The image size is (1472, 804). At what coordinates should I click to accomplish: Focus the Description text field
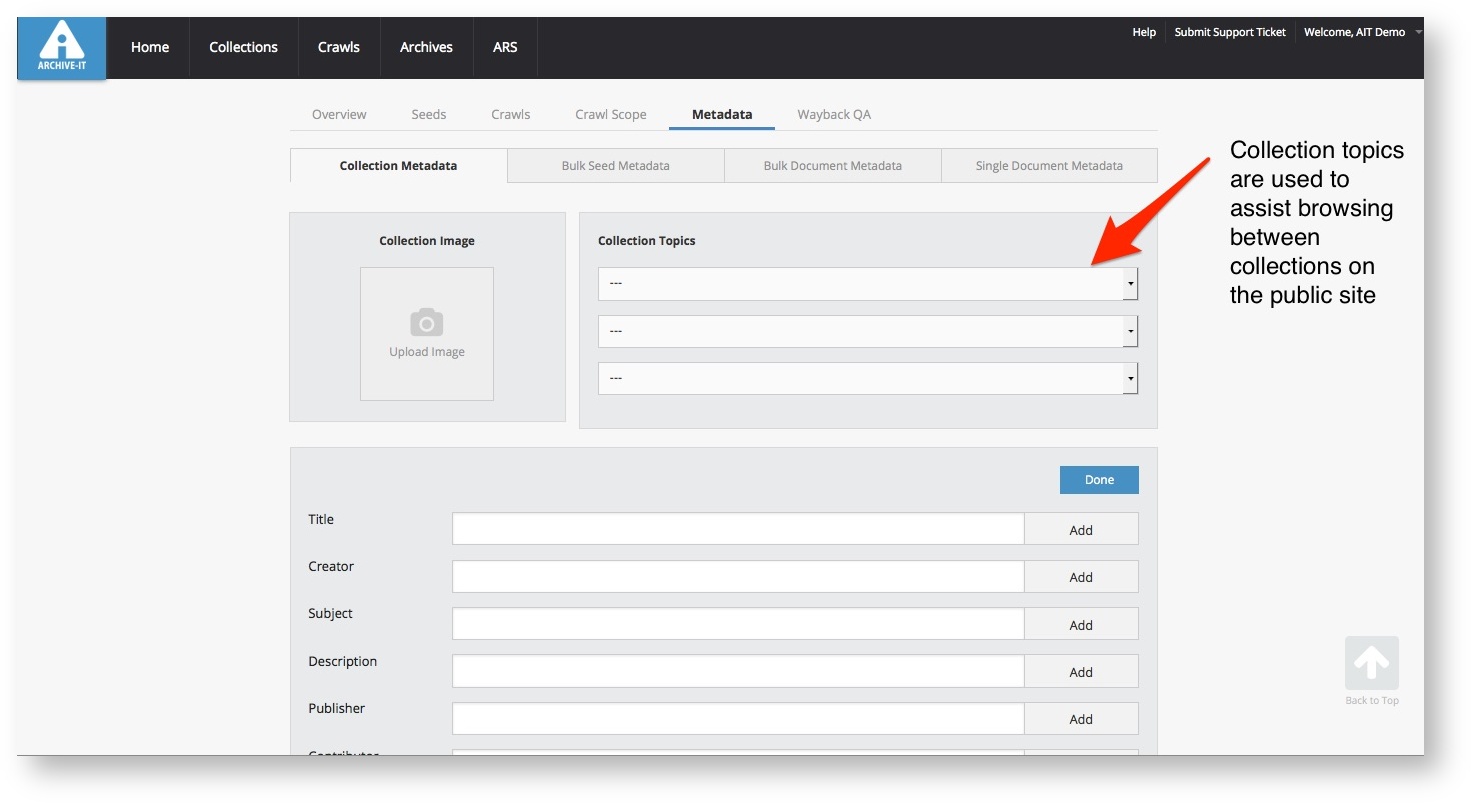coord(737,671)
